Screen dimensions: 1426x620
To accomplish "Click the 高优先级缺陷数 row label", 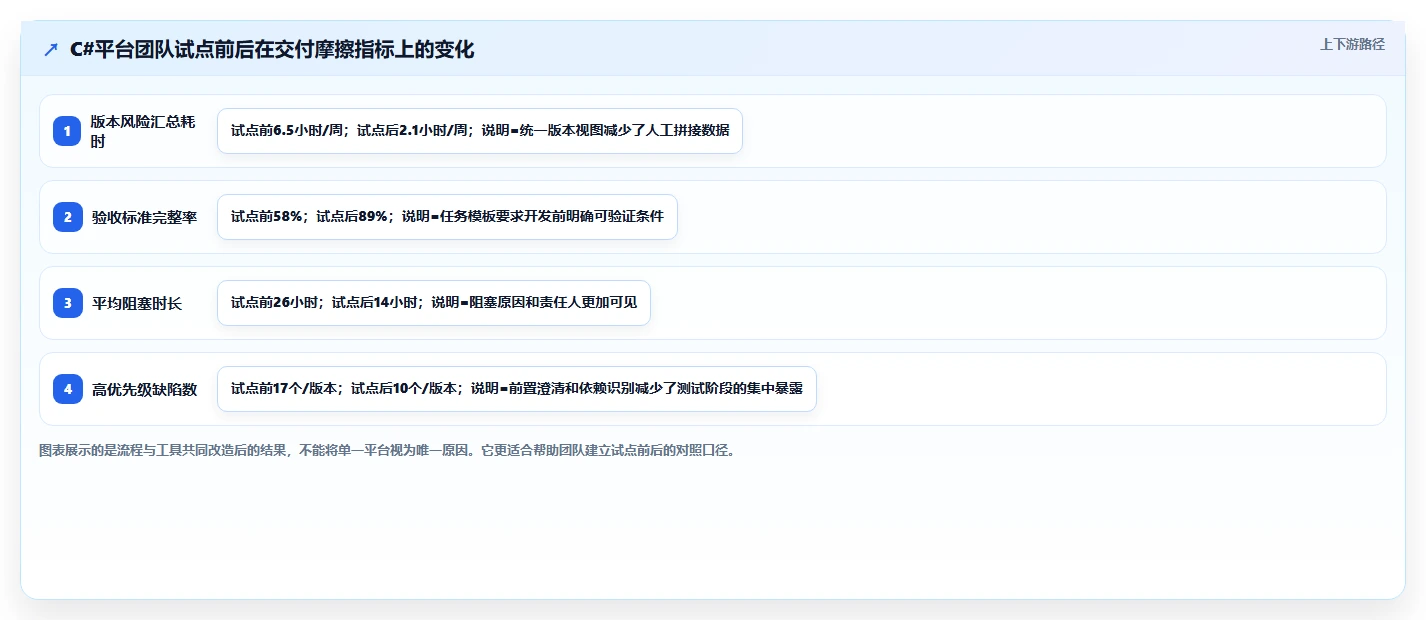I will tap(145, 389).
